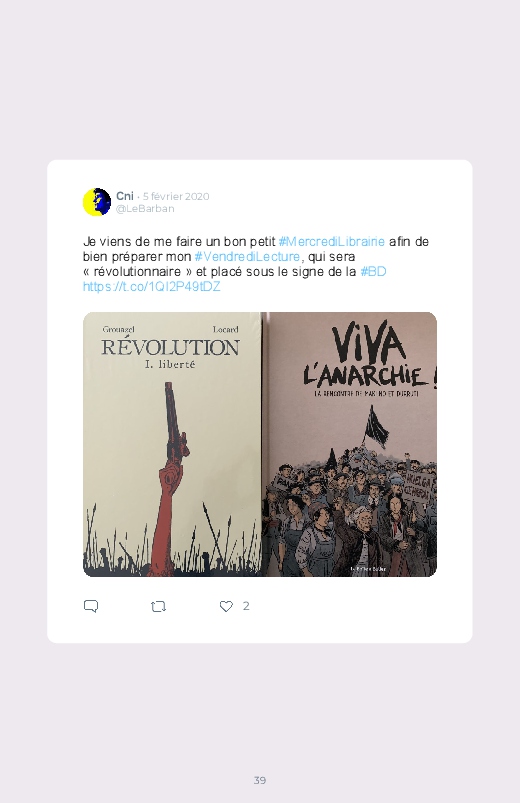Click the like count number 2
Screen dimensions: 520x803
point(246,606)
